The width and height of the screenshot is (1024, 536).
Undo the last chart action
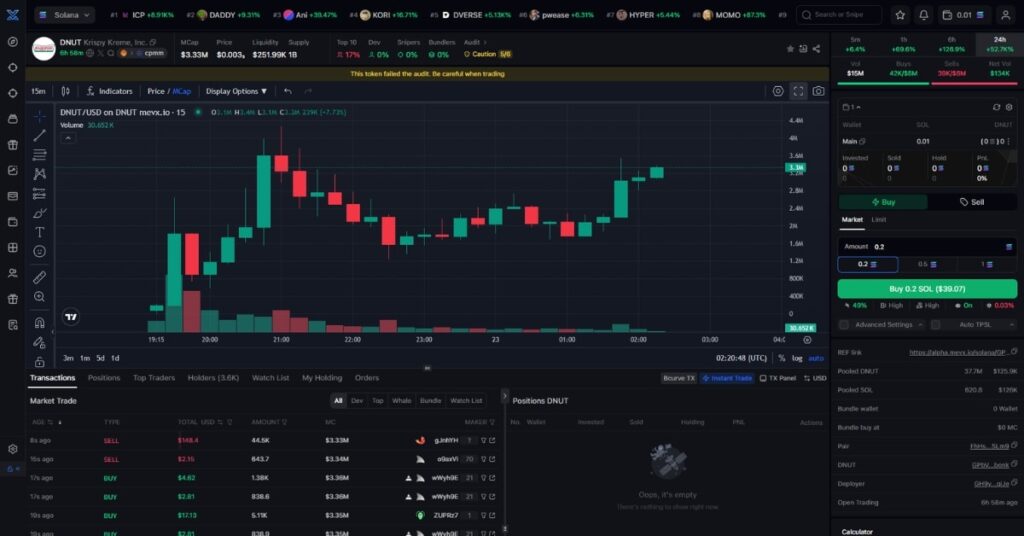tap(288, 91)
